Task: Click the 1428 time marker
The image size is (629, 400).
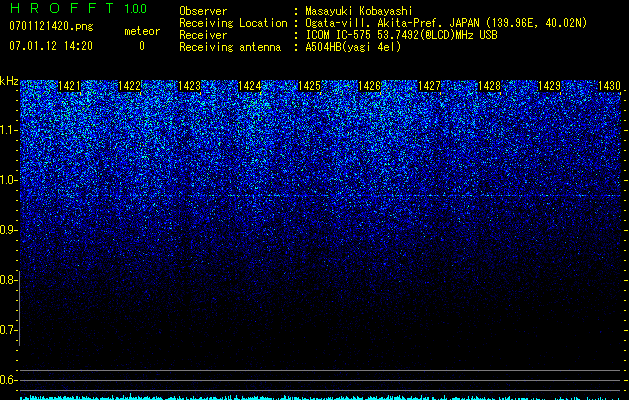Action: tap(489, 86)
